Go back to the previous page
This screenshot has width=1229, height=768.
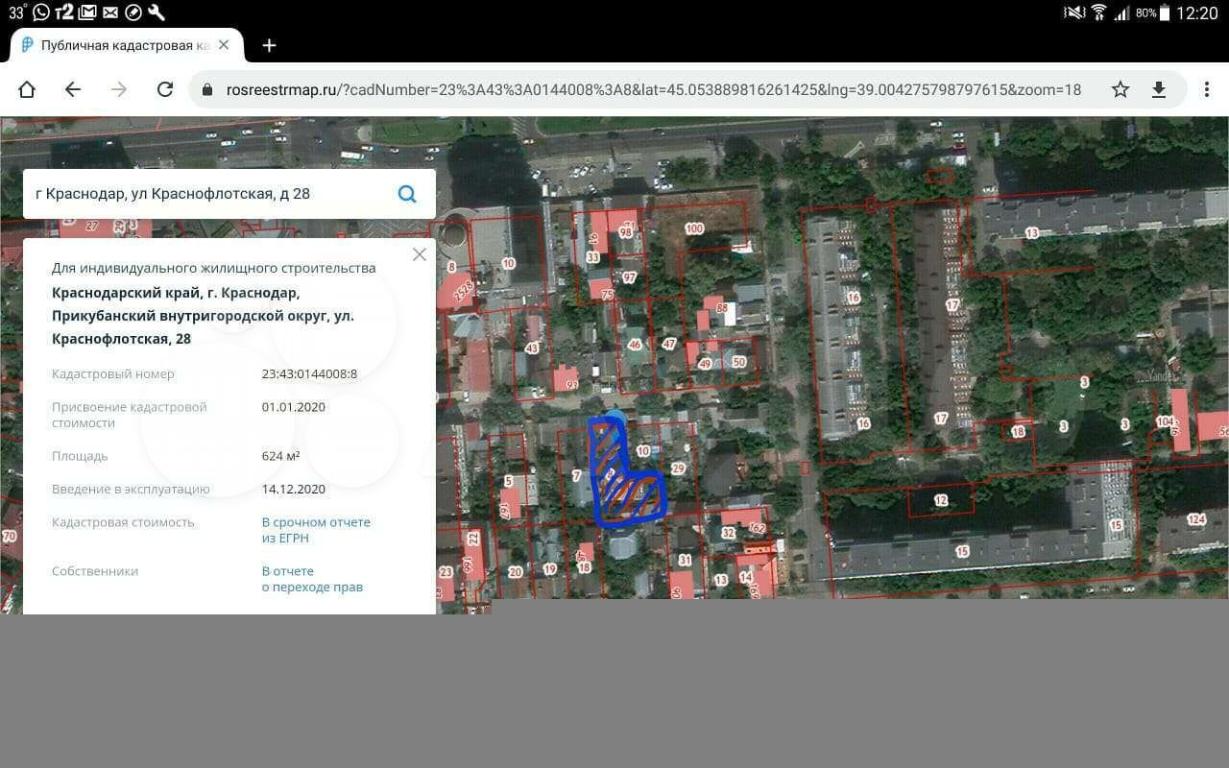point(72,89)
